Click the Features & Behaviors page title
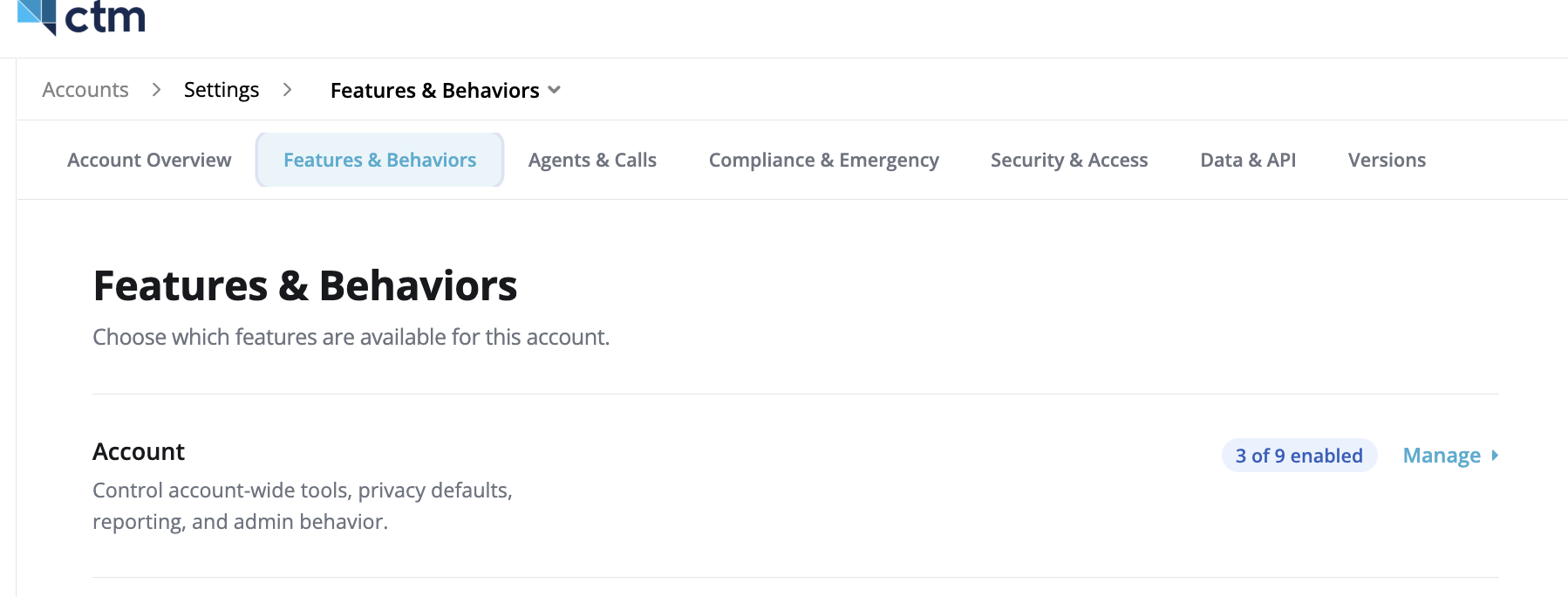The height and width of the screenshot is (597, 1568). coord(305,286)
